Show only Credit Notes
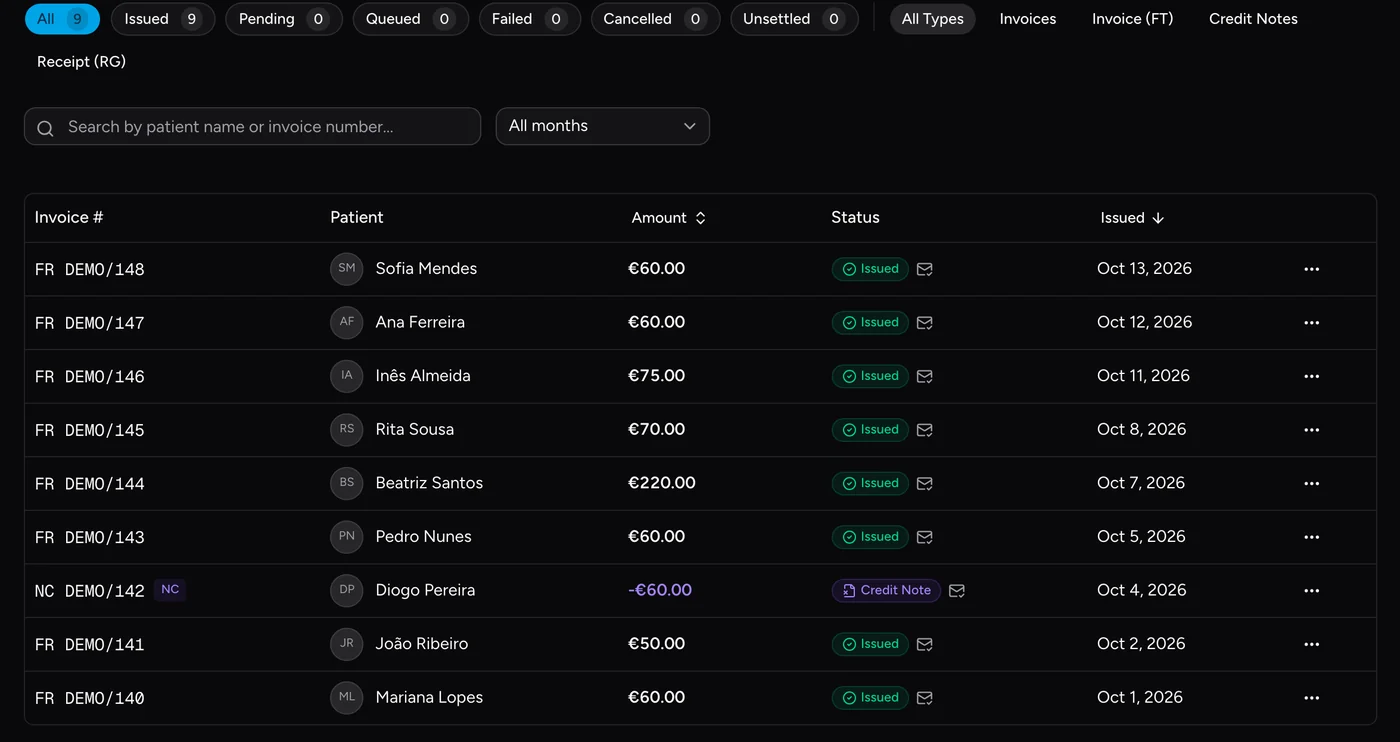 pos(1253,19)
